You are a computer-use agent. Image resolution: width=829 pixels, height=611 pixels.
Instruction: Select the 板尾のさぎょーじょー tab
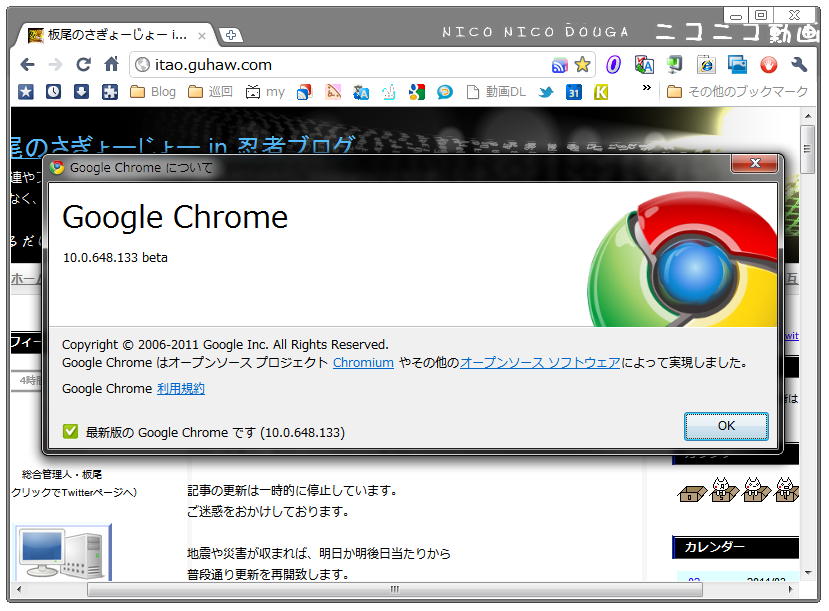pos(116,35)
